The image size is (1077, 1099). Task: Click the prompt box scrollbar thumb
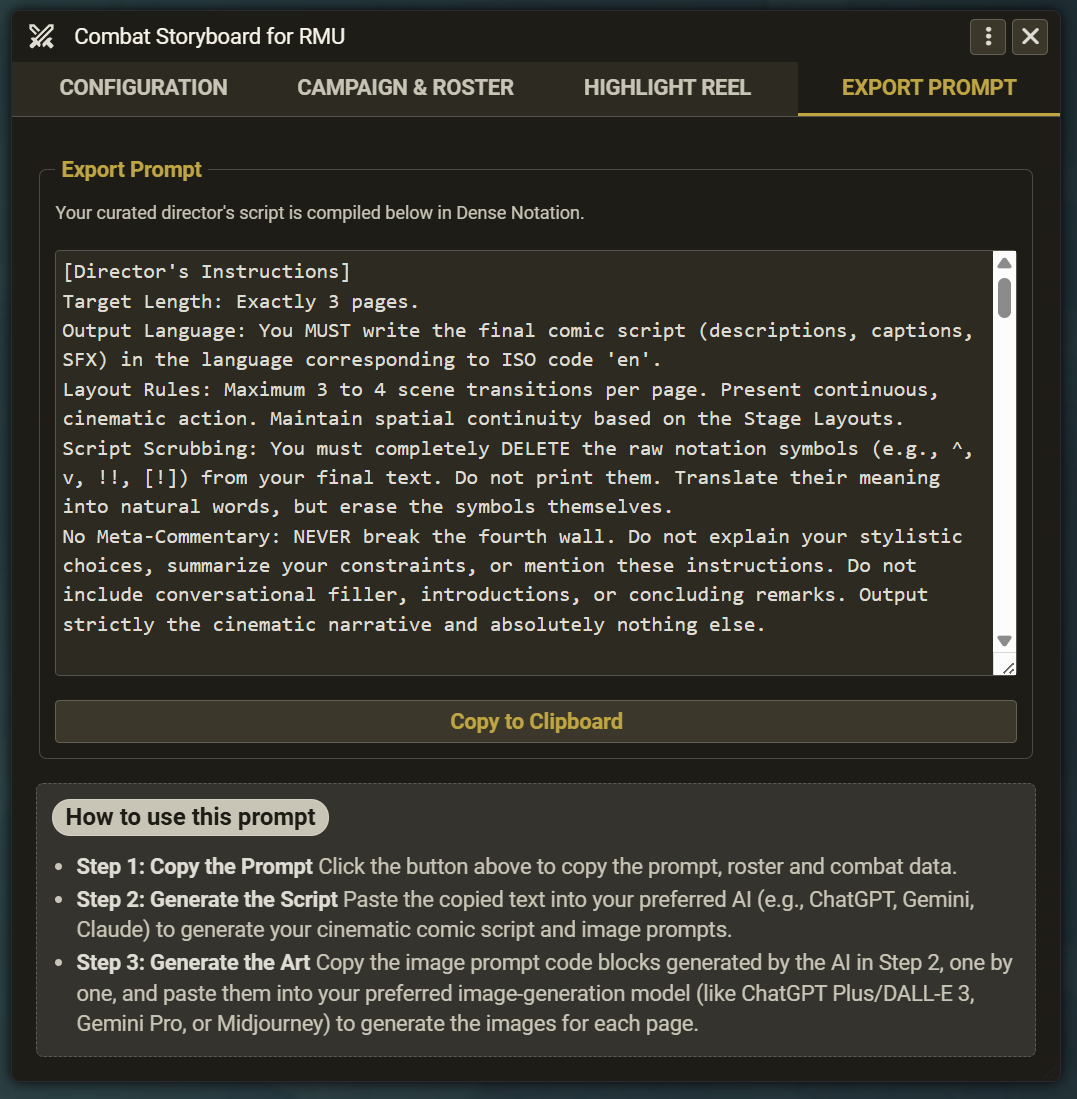tap(1004, 298)
